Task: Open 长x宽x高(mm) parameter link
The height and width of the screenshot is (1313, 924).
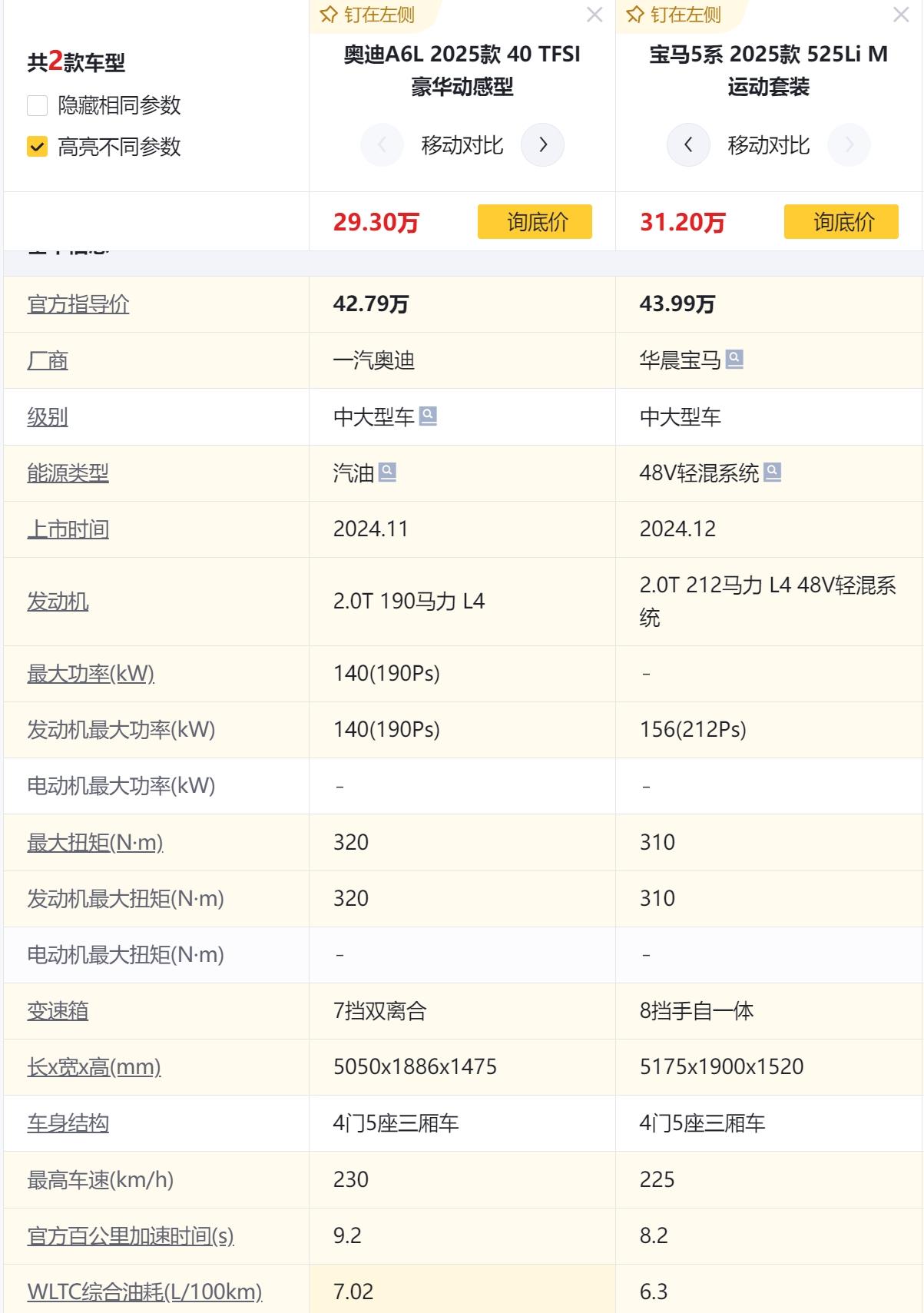Action: tap(94, 1067)
